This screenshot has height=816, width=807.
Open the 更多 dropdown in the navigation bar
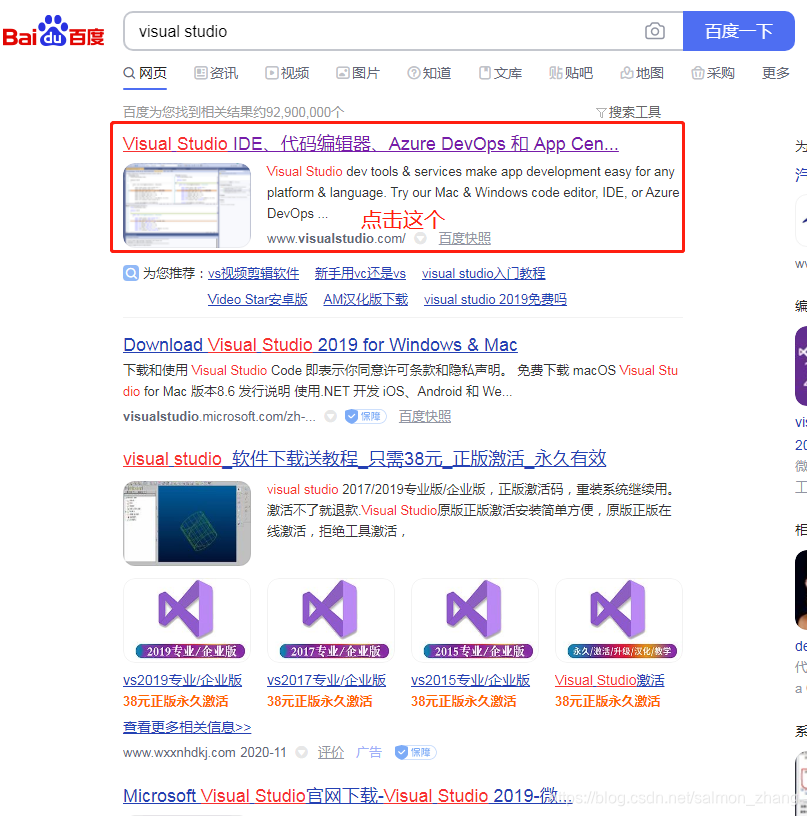click(x=775, y=73)
